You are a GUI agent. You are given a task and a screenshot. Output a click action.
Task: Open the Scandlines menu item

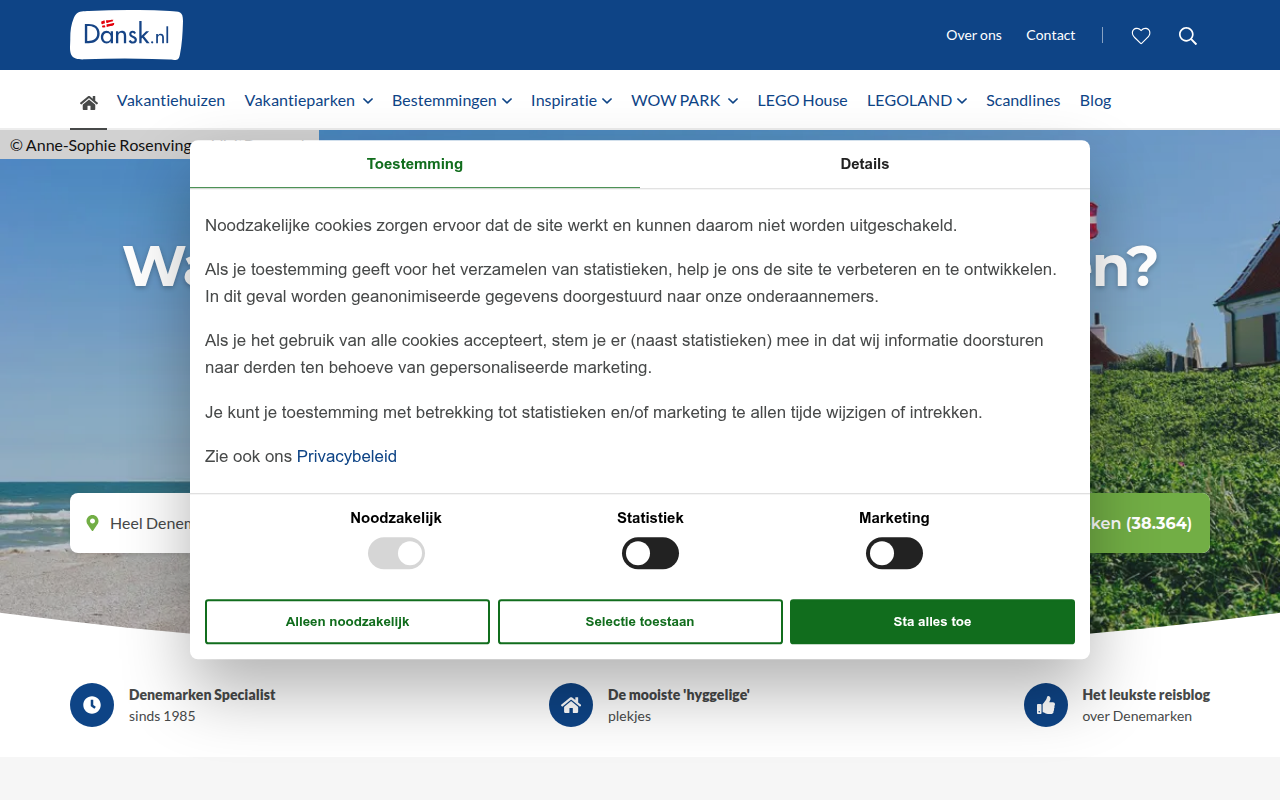click(x=1023, y=100)
